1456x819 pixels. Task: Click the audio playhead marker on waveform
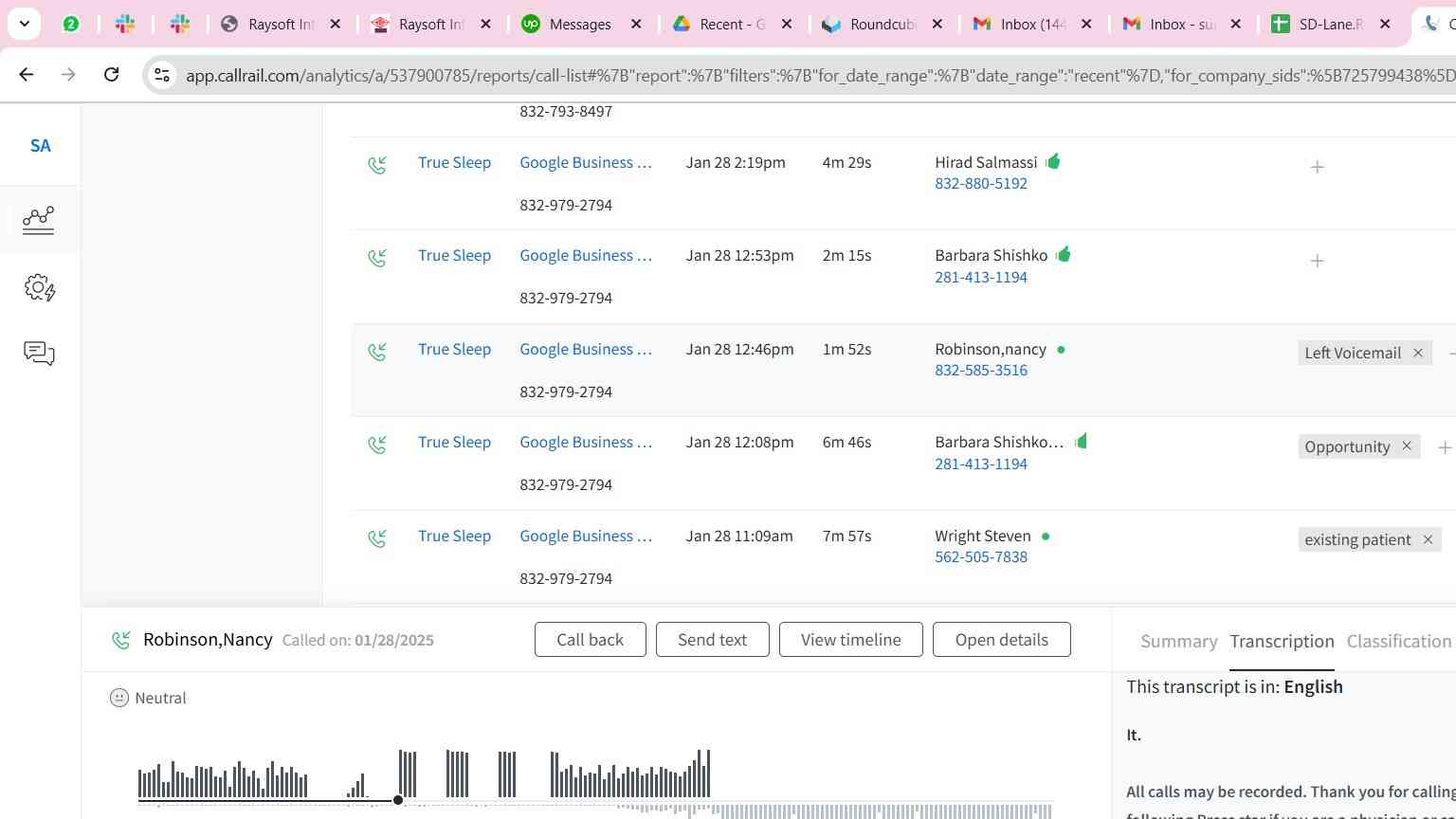click(x=398, y=800)
